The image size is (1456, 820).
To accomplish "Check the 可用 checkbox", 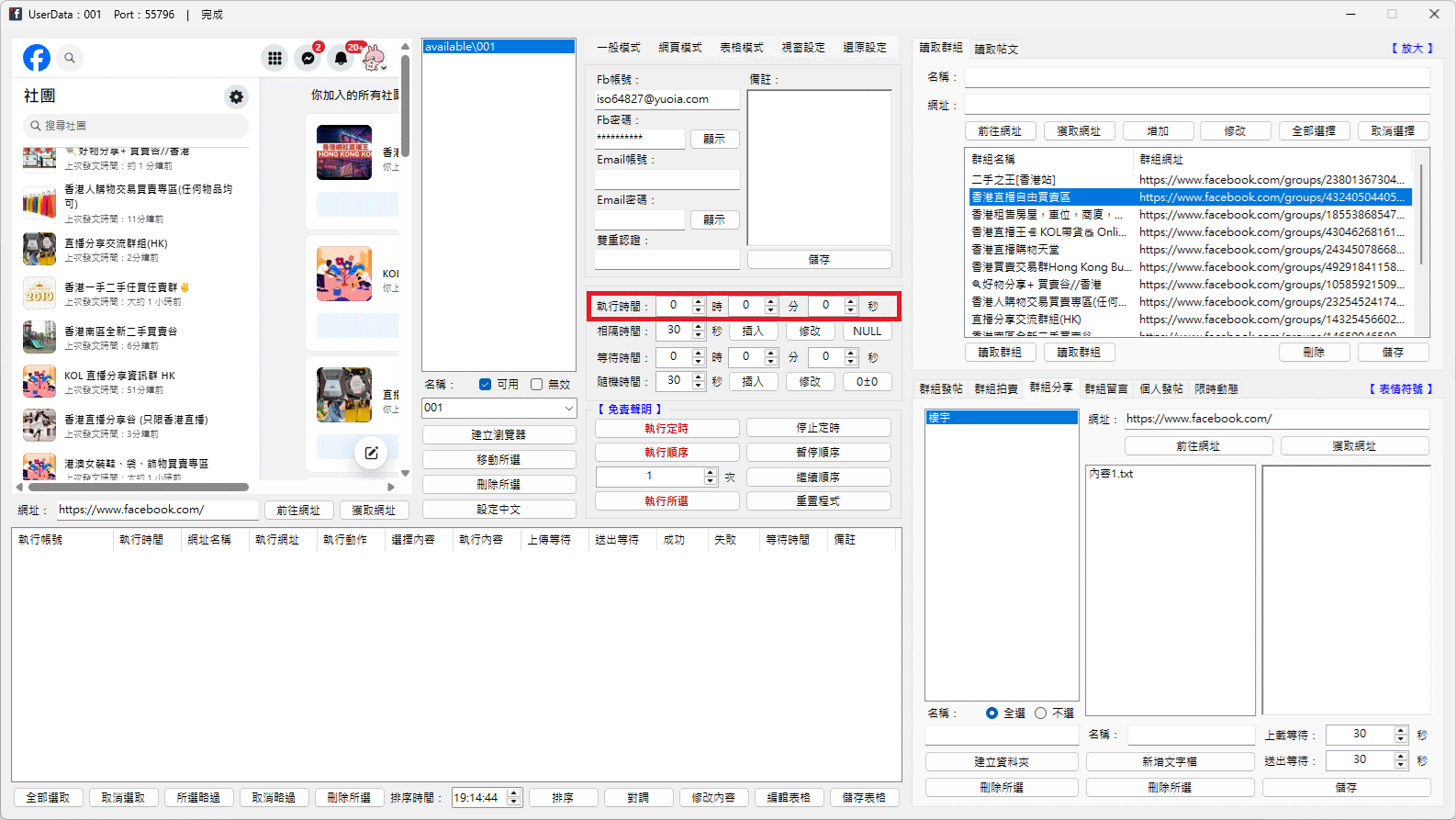I will tap(485, 385).
